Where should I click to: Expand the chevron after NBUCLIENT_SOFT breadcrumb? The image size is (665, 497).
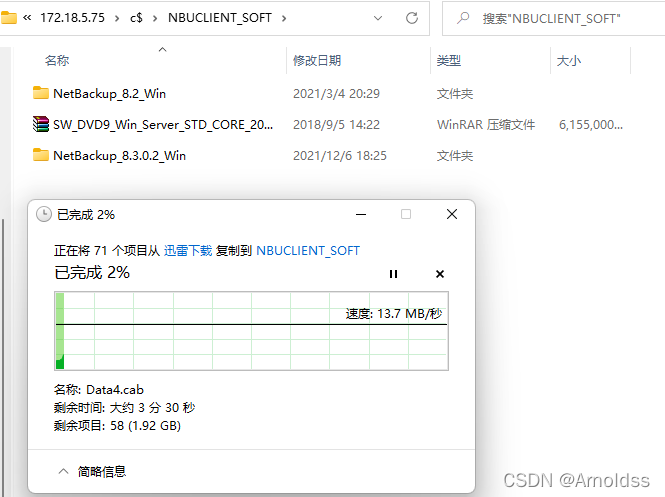coord(284,18)
